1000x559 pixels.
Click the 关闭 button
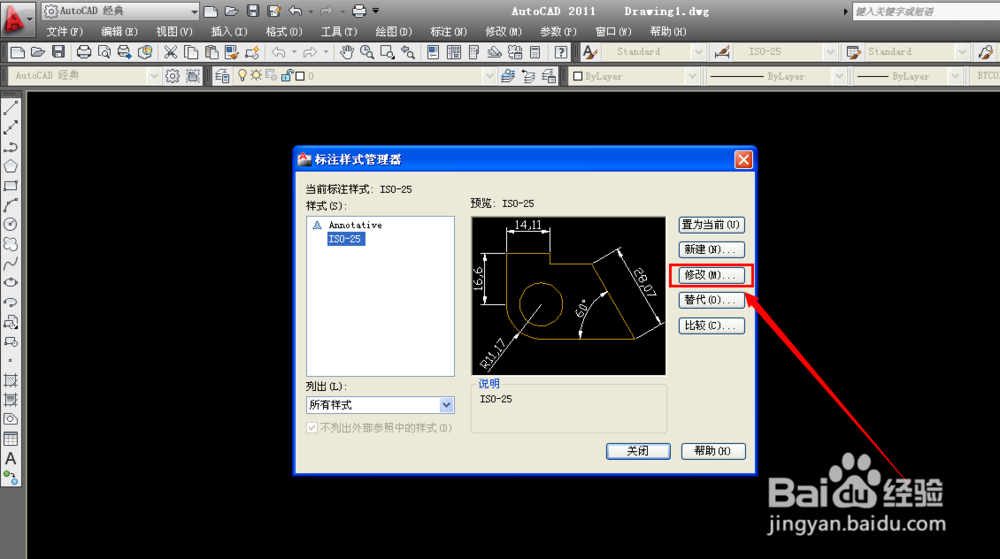(x=638, y=451)
